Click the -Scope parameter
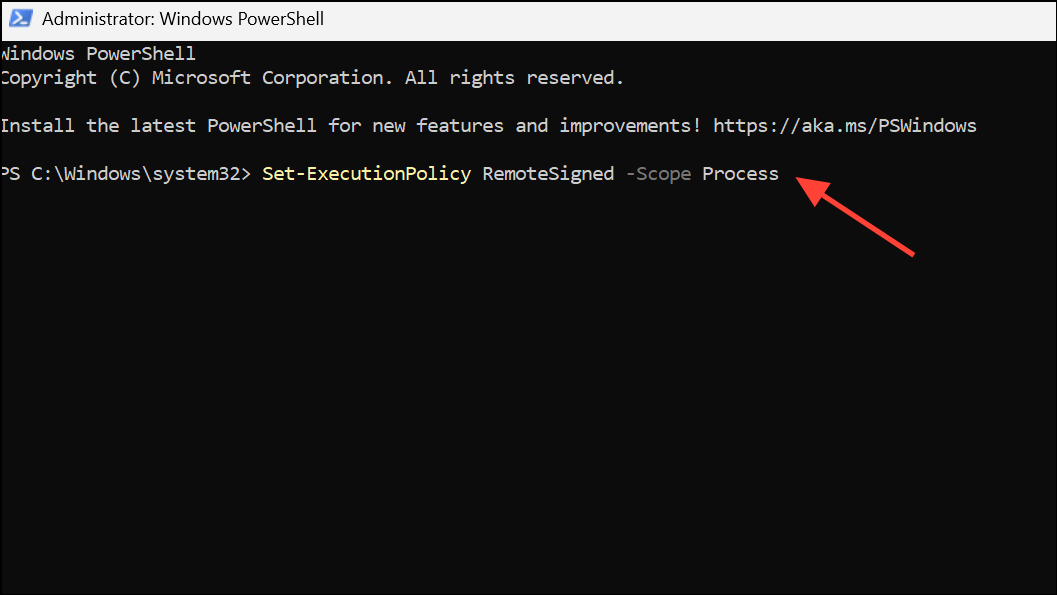The image size is (1057, 595). [658, 173]
